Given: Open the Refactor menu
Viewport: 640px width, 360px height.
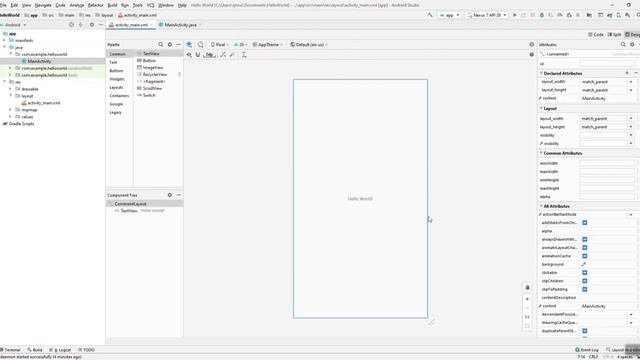Looking at the screenshot, I should click(96, 5).
